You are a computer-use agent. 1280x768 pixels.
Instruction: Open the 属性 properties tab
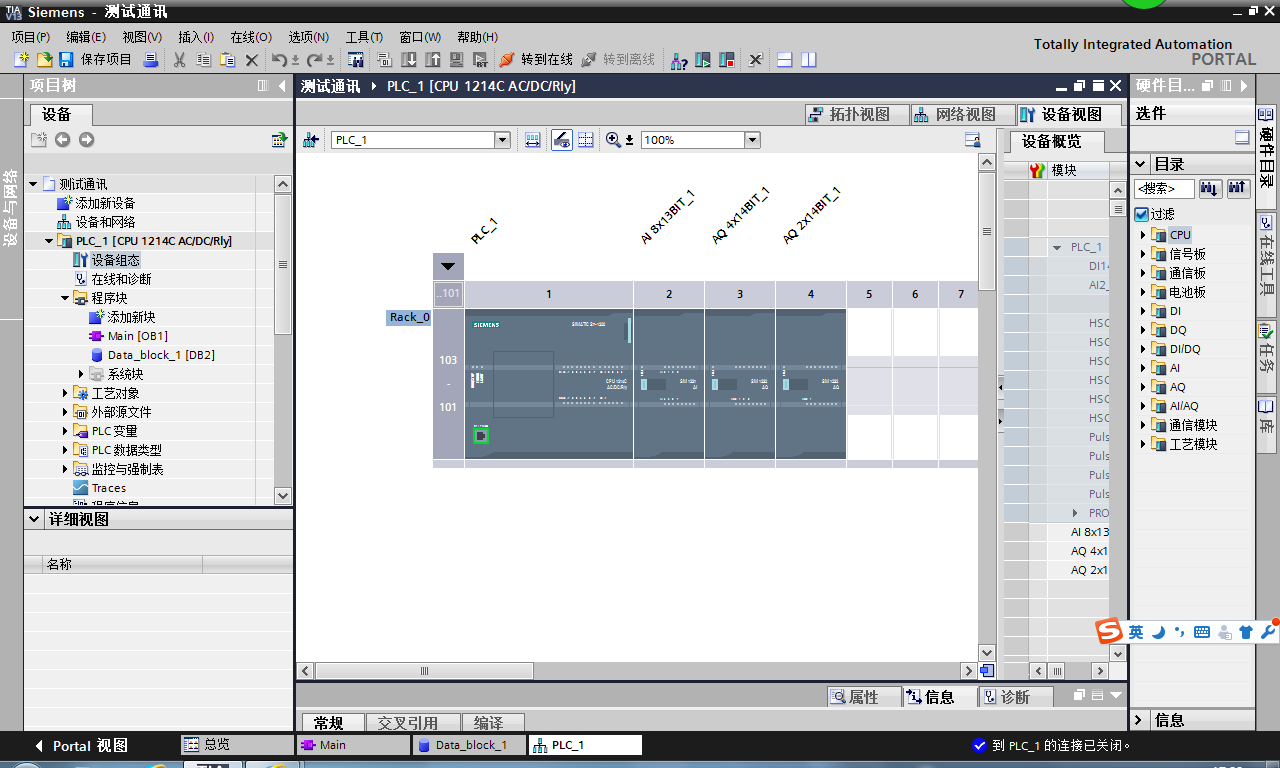coord(864,697)
